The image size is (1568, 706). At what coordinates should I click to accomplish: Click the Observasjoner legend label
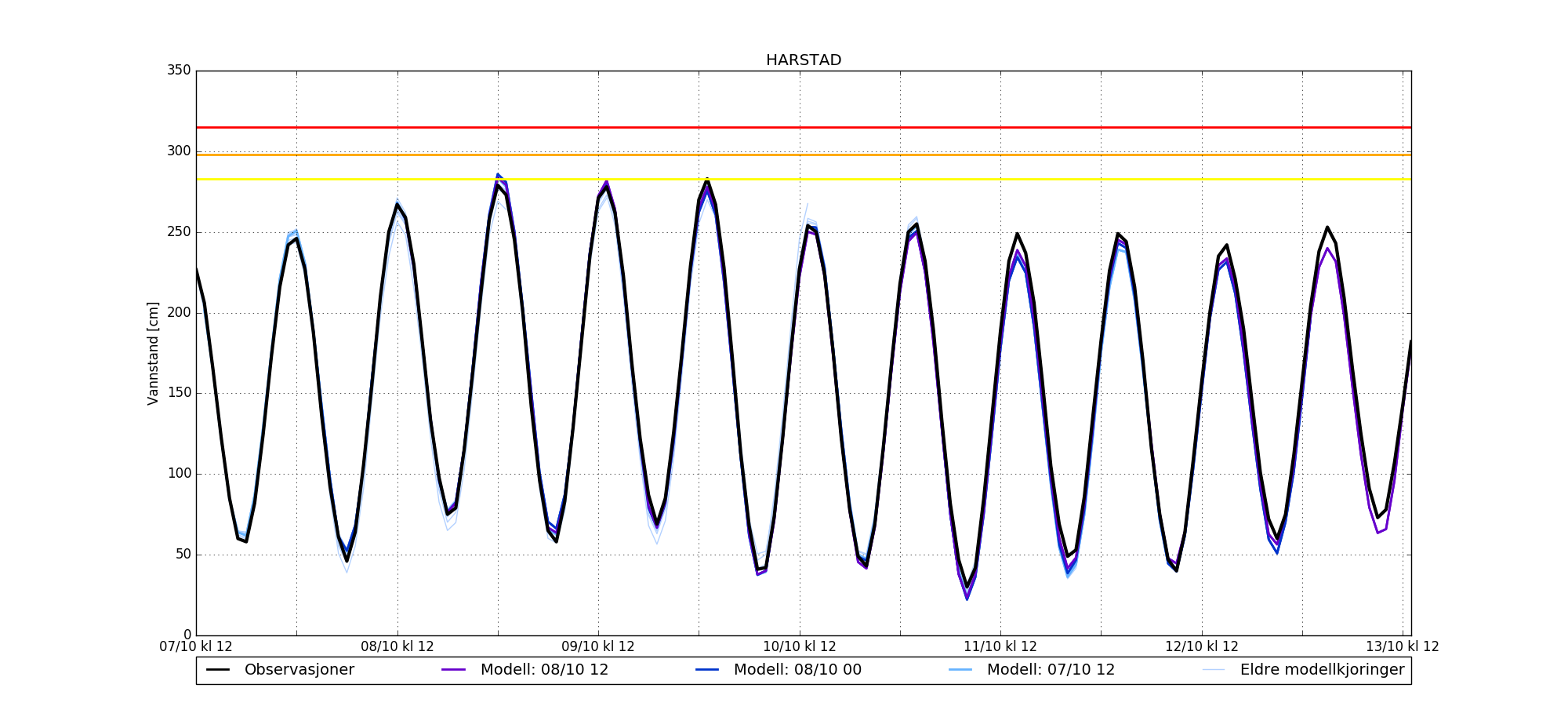pyautogui.click(x=299, y=670)
